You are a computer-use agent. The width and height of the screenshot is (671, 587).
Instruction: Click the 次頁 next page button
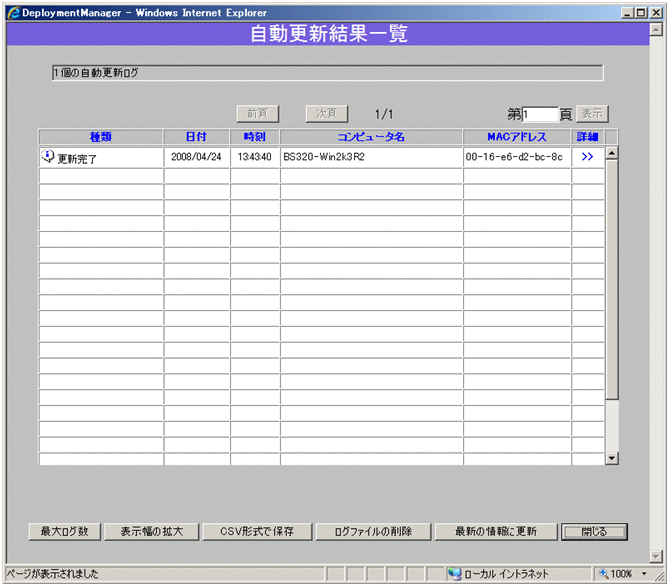tap(327, 114)
